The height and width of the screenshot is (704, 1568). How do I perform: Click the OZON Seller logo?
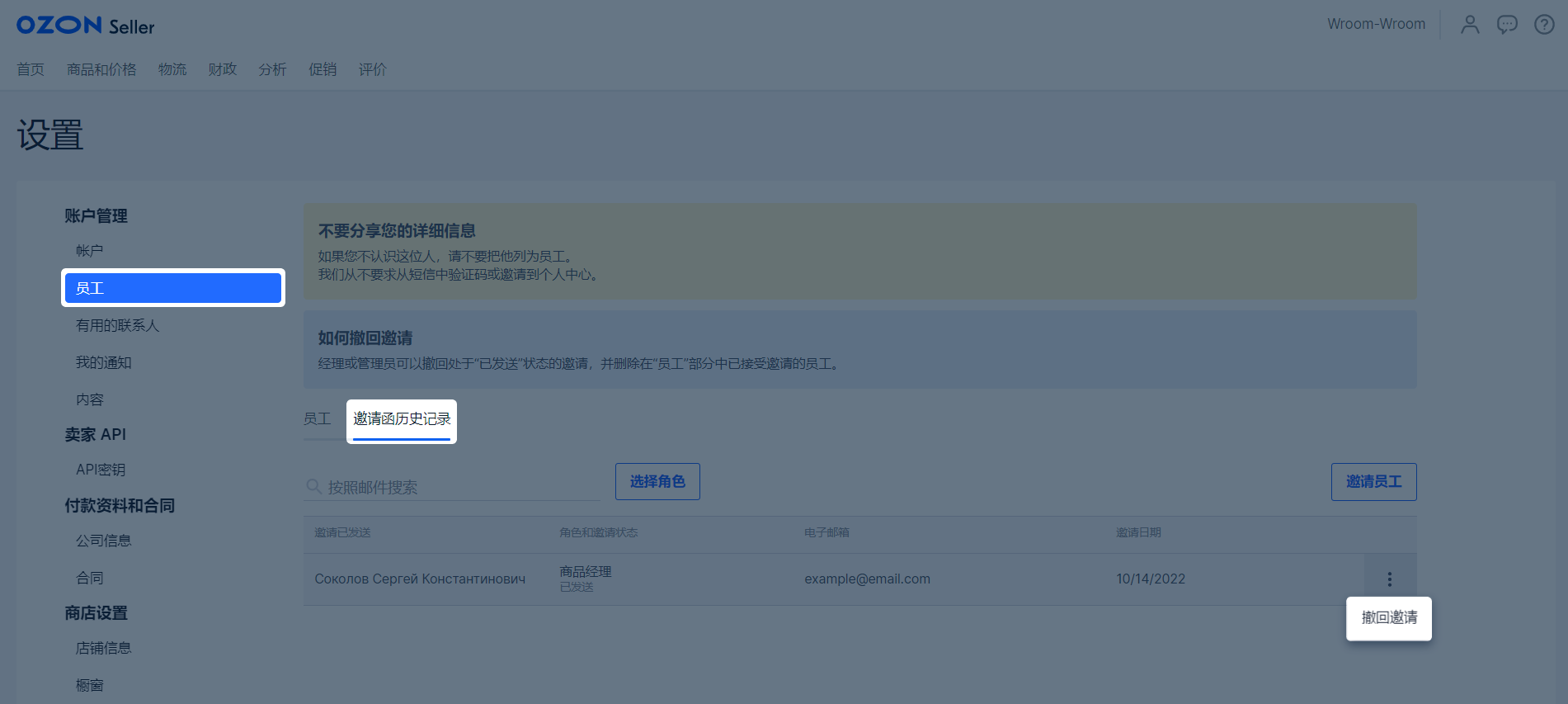pyautogui.click(x=86, y=26)
